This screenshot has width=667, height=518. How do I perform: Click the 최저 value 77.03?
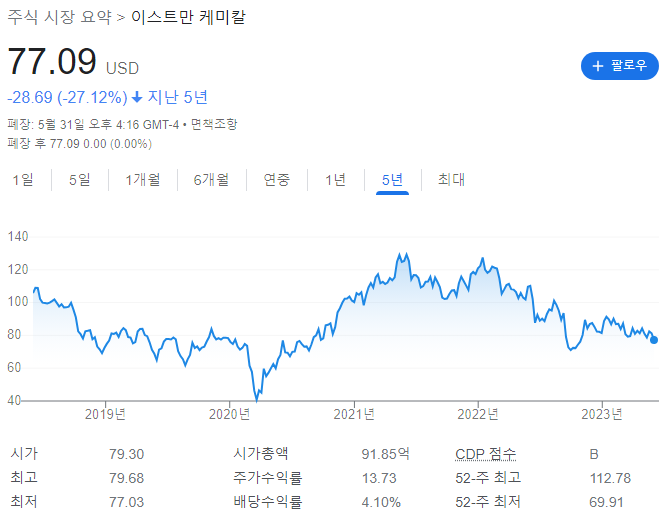126,502
